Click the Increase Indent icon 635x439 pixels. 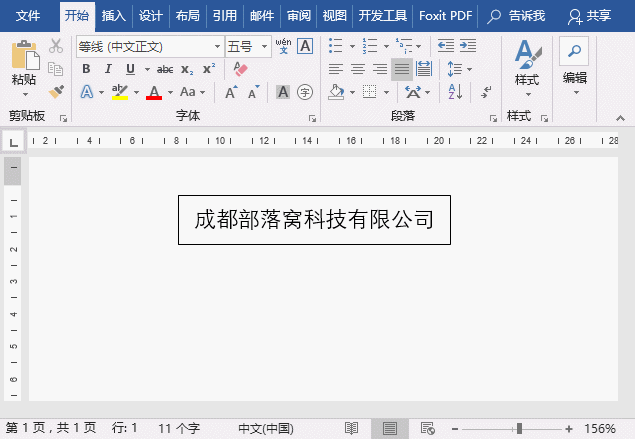(x=467, y=46)
